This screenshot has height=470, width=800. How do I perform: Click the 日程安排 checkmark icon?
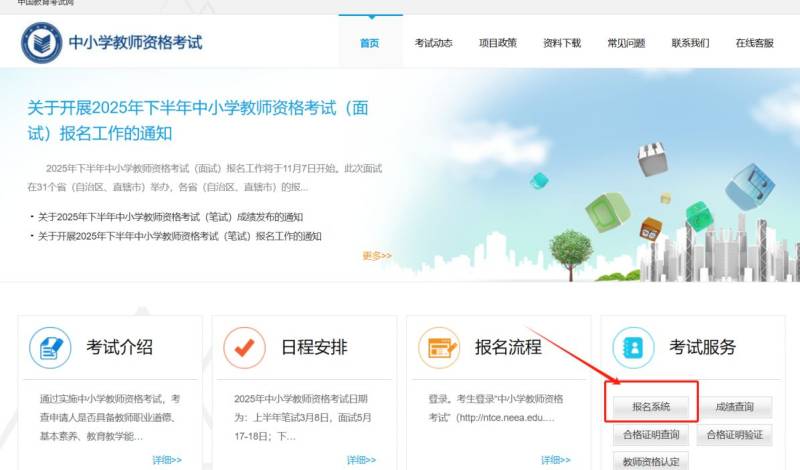pyautogui.click(x=244, y=347)
